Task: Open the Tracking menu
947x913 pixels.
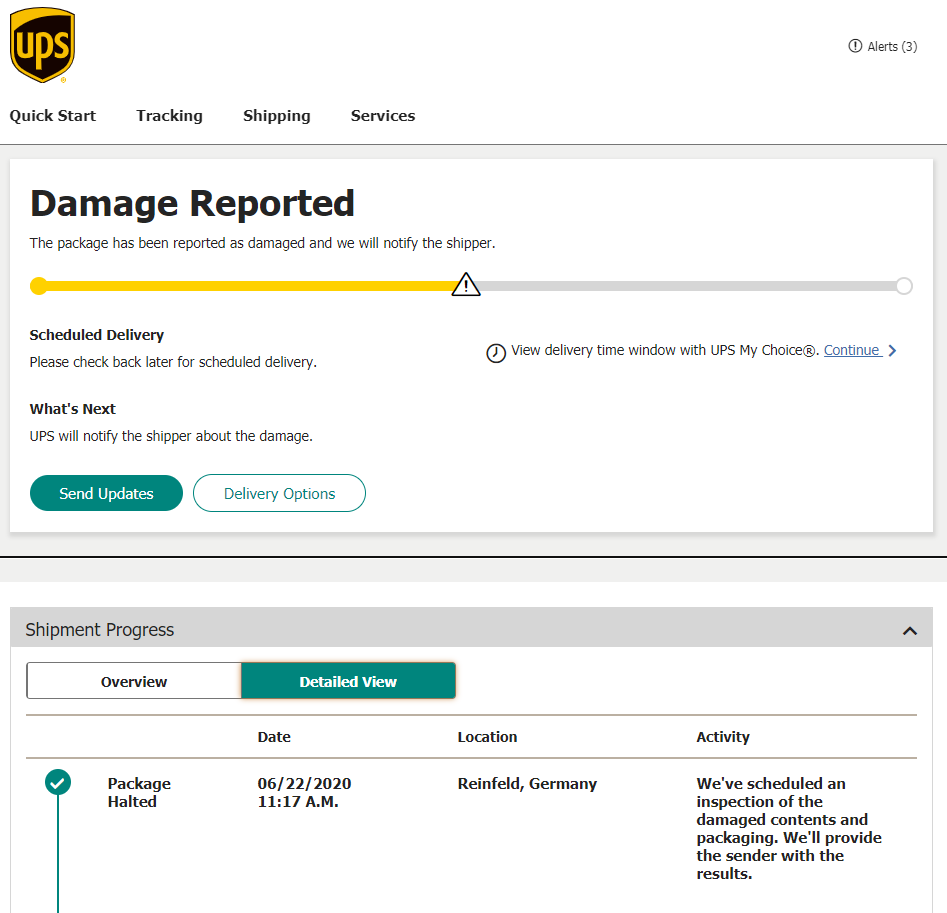Action: [x=169, y=115]
